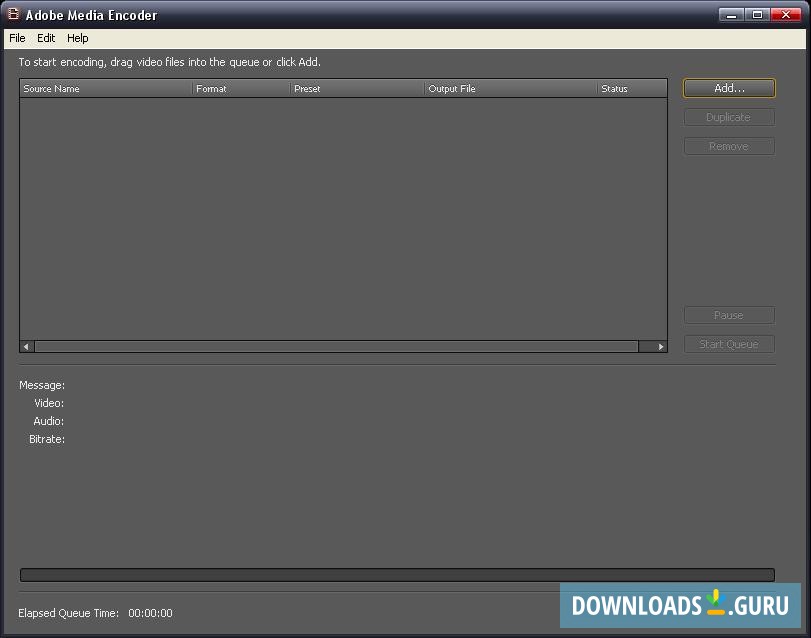
Task: Click the Bitrate: label
Action: tap(47, 439)
